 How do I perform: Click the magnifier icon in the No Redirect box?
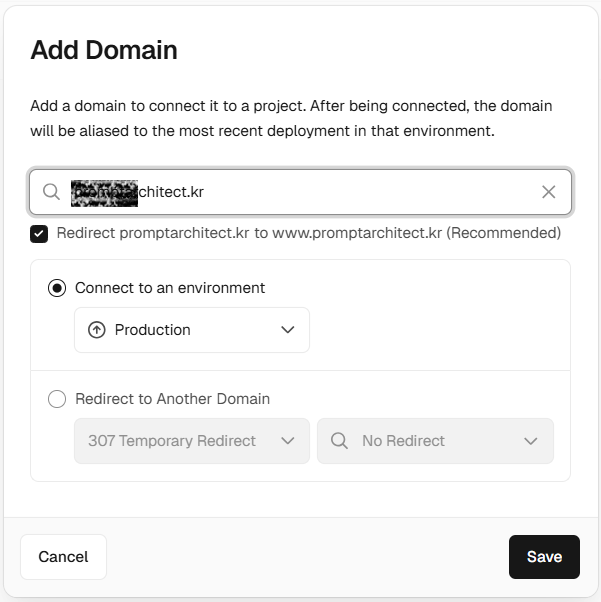pyautogui.click(x=339, y=441)
